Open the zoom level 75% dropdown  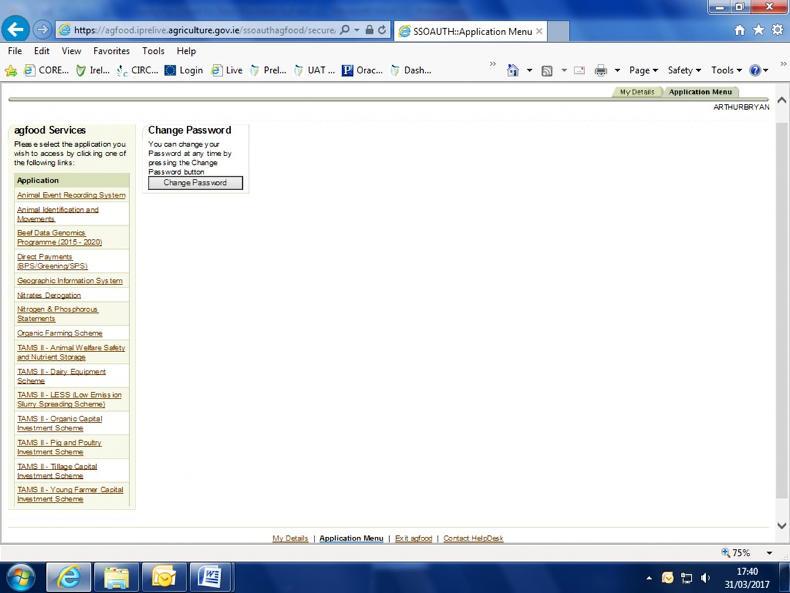769,553
